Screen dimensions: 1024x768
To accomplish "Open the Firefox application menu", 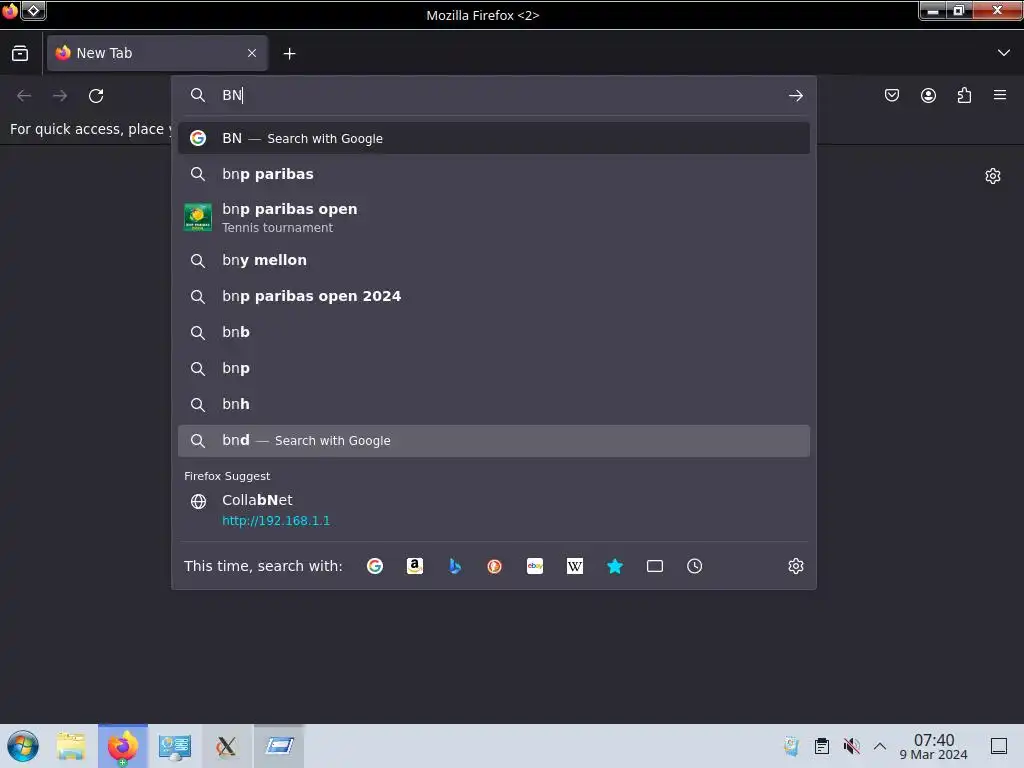I will (1000, 95).
